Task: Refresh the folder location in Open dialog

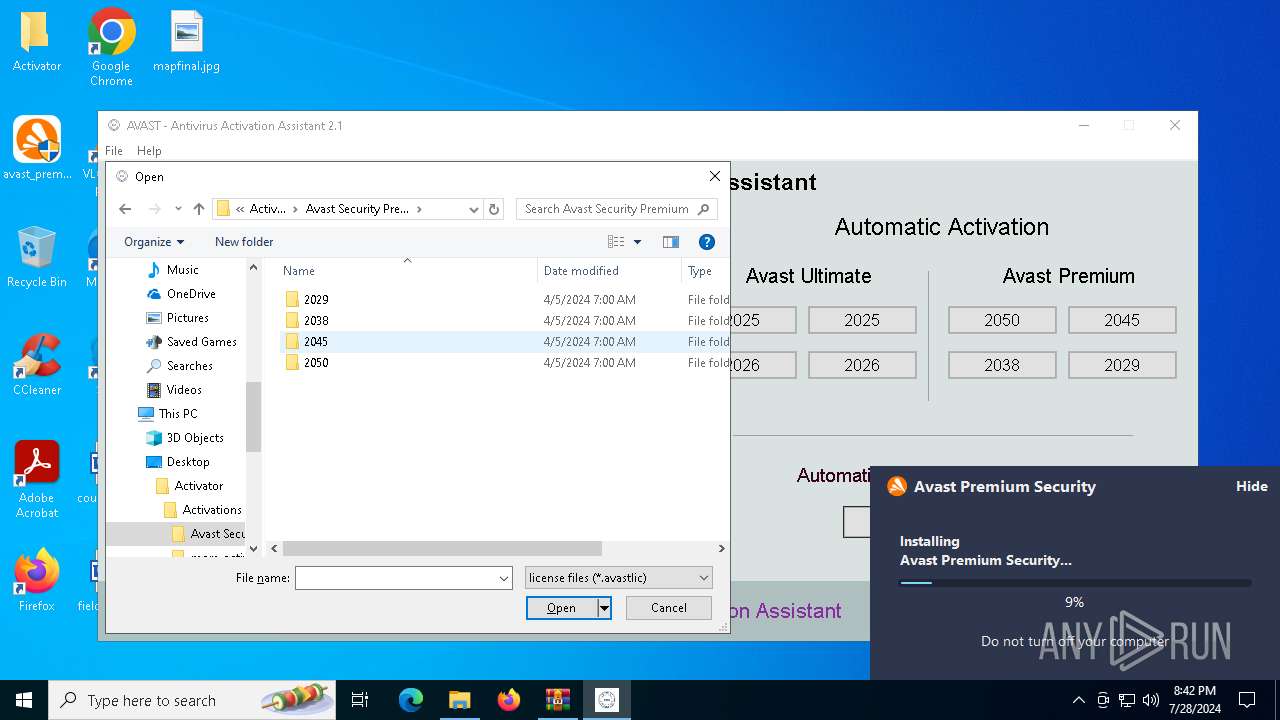Action: click(494, 209)
